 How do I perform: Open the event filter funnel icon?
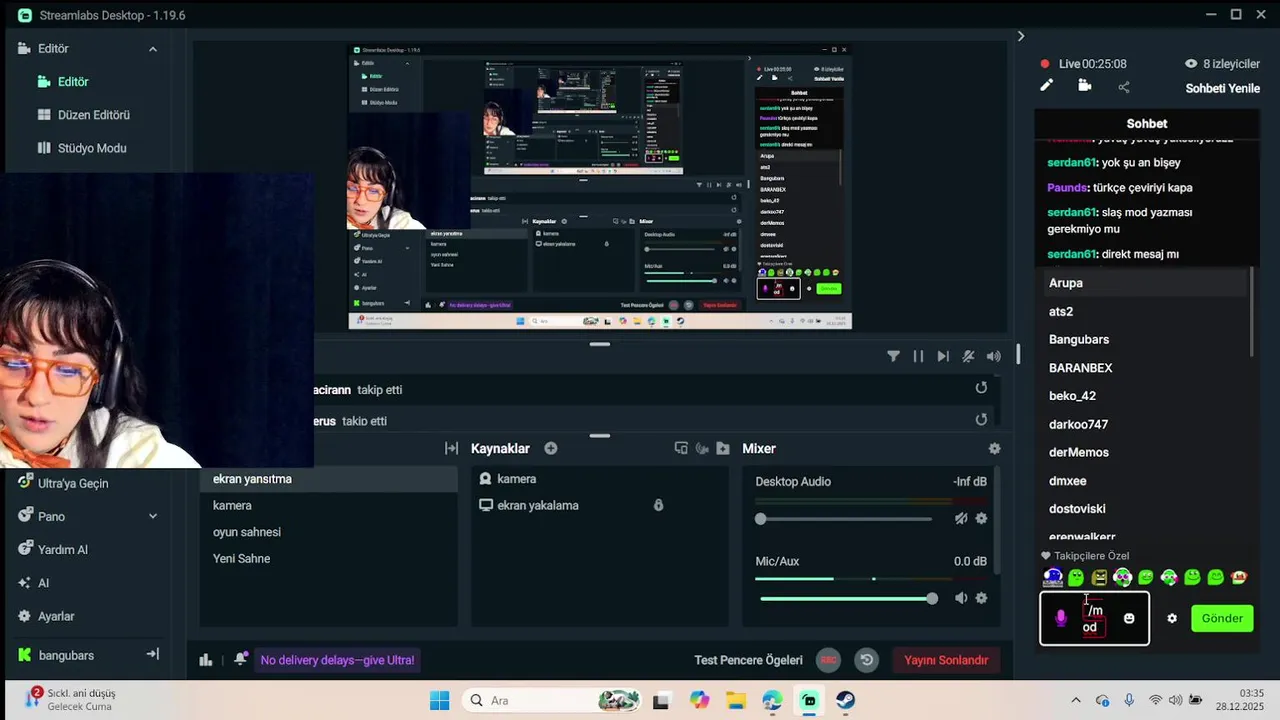(893, 356)
